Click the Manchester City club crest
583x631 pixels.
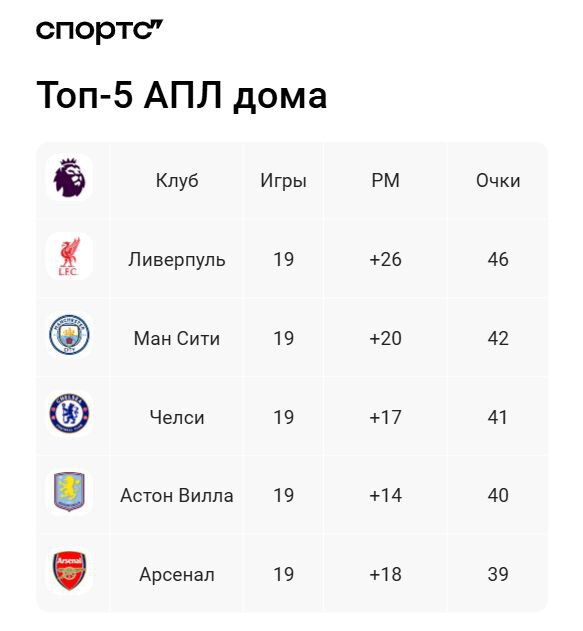pyautogui.click(x=69, y=335)
